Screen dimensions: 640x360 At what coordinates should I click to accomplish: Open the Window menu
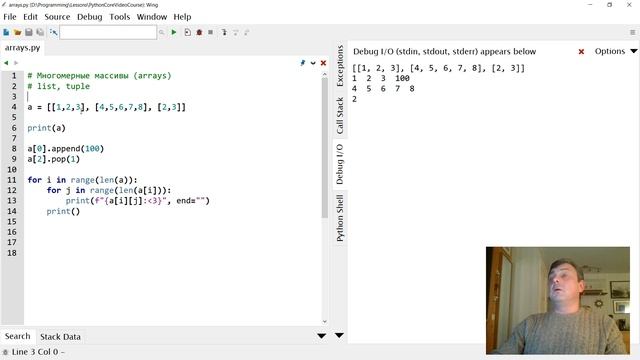(151, 17)
